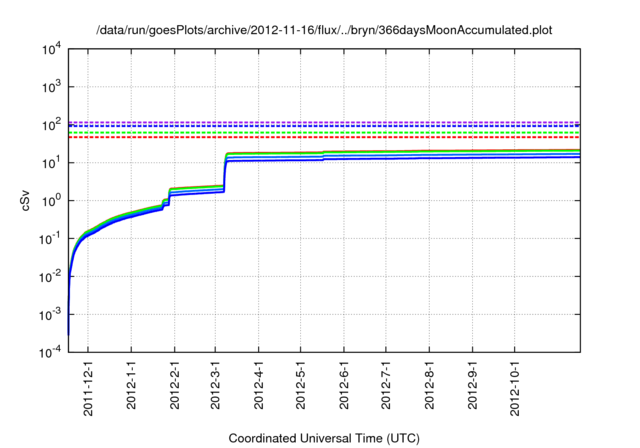This screenshot has height=448, width=640.
Task: Click the cSv y-axis label
Action: (26, 200)
